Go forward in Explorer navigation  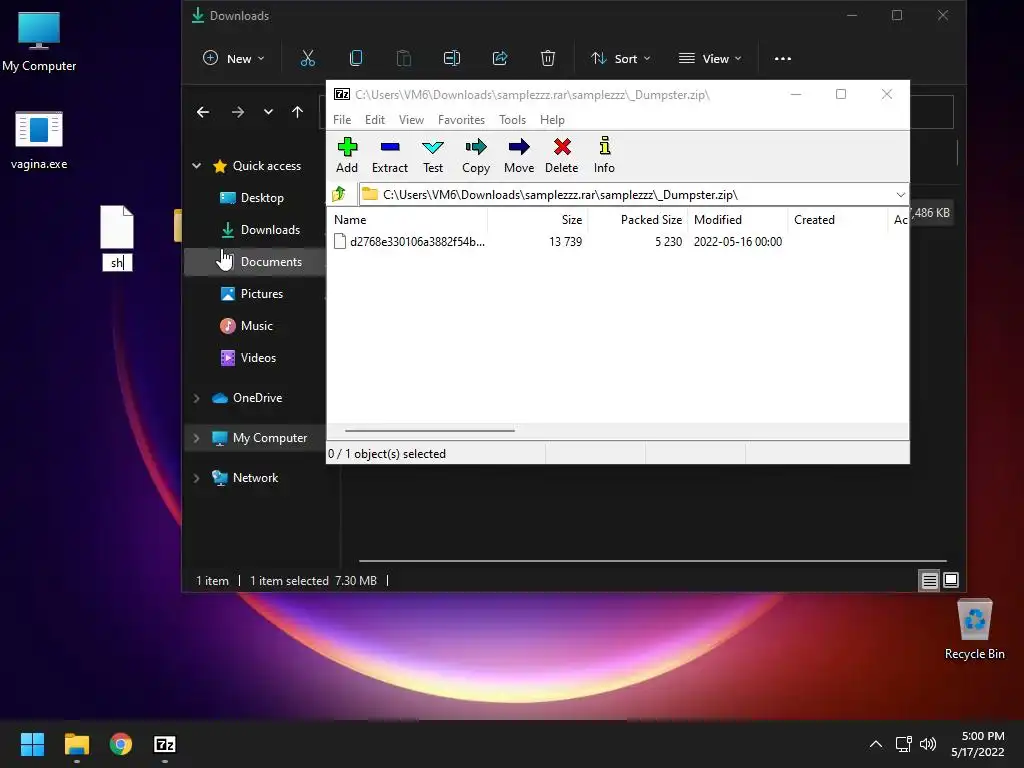[238, 112]
